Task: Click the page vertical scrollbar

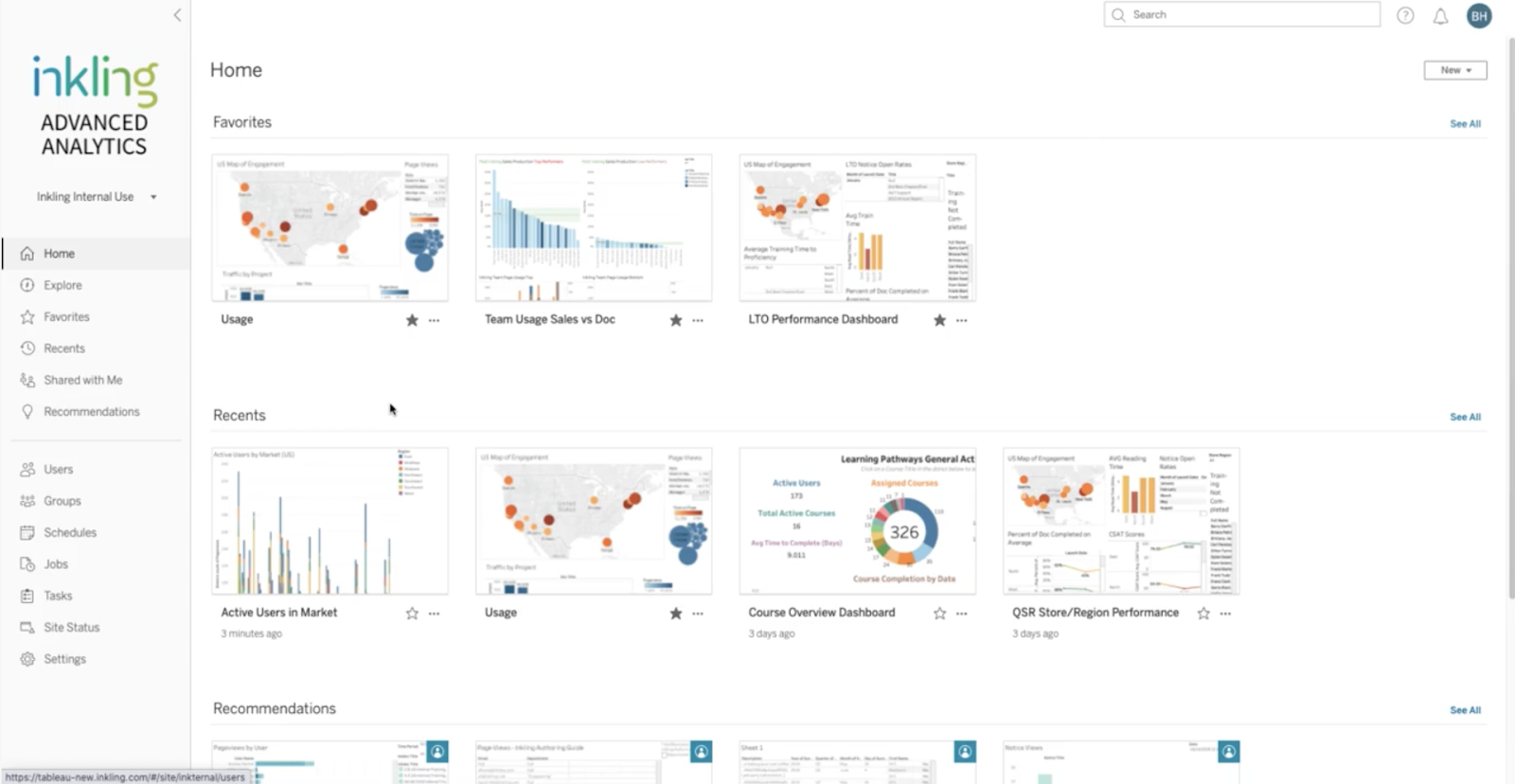Action: point(1510,317)
